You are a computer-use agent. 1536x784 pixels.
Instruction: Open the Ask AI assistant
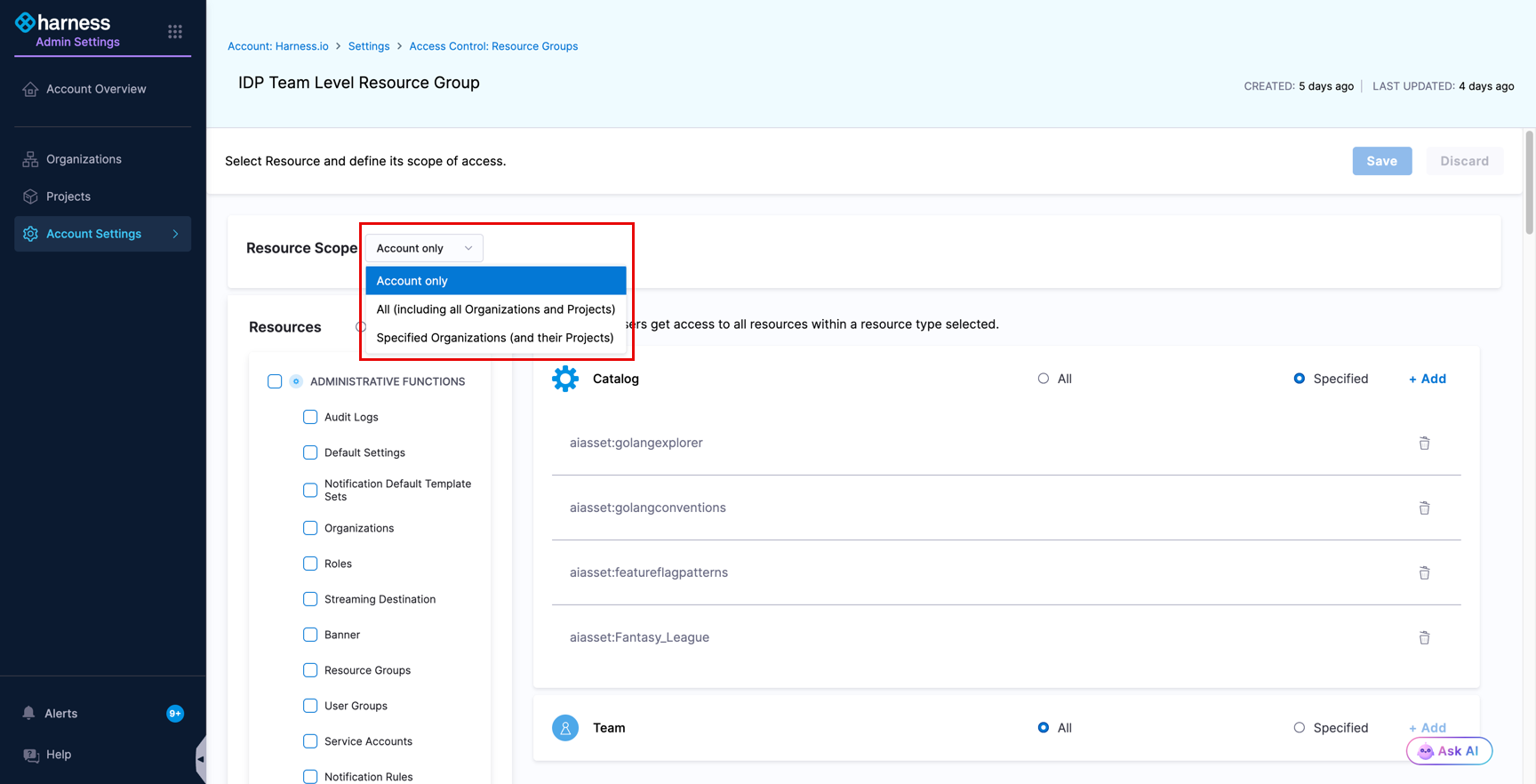pyautogui.click(x=1449, y=751)
